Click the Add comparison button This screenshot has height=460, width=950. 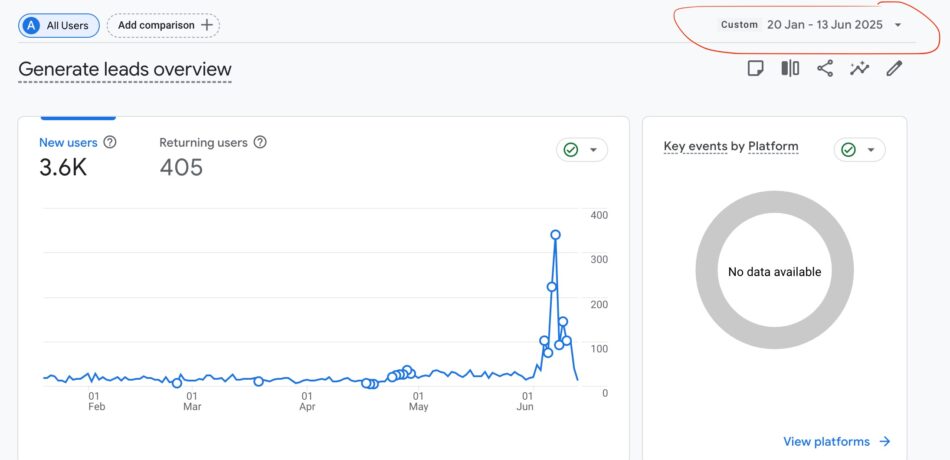[163, 25]
